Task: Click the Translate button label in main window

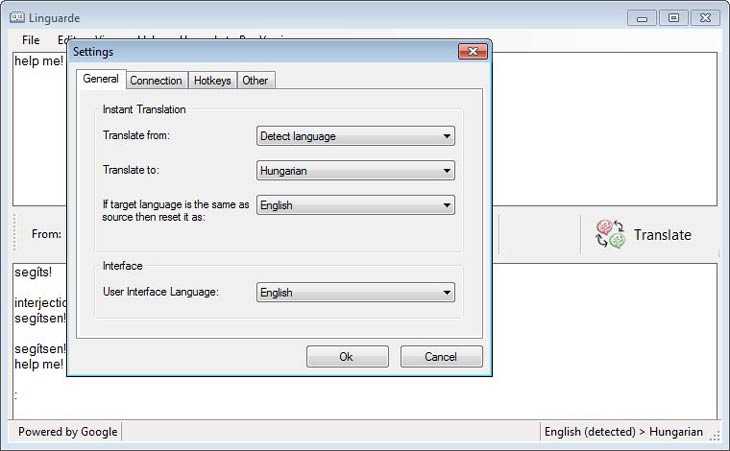Action: click(x=662, y=235)
